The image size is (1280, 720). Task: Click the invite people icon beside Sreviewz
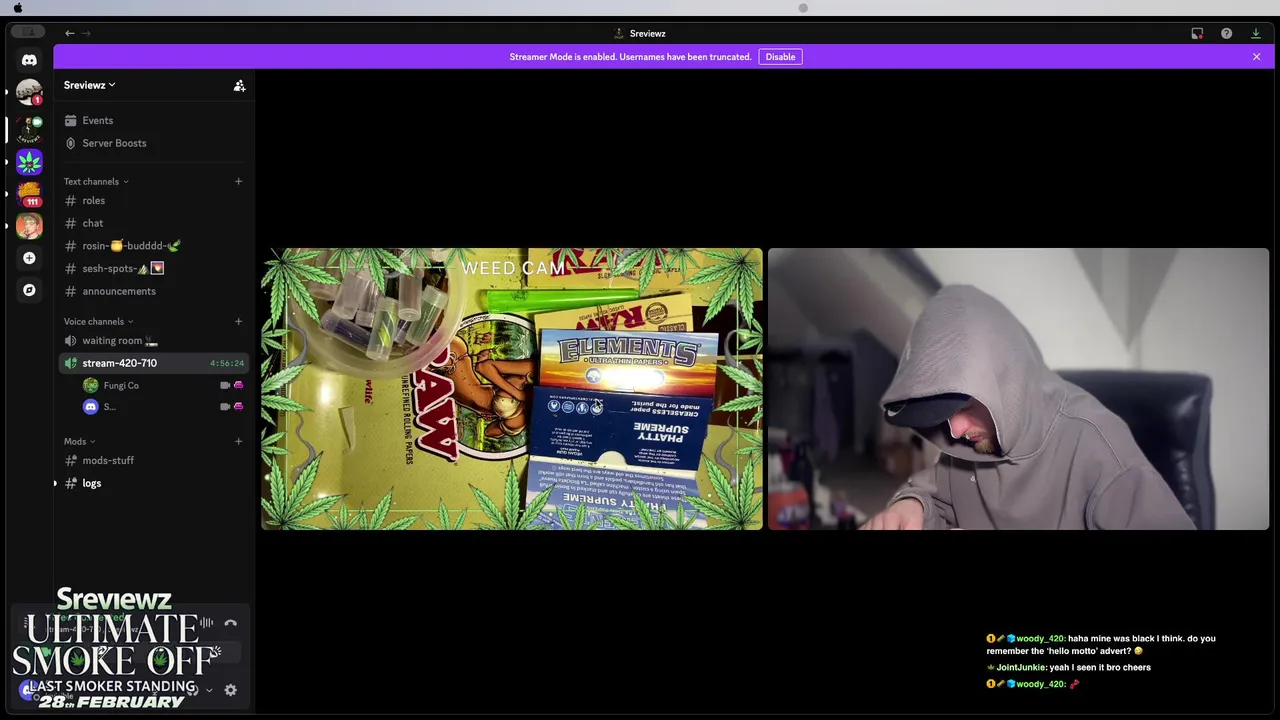coord(239,86)
